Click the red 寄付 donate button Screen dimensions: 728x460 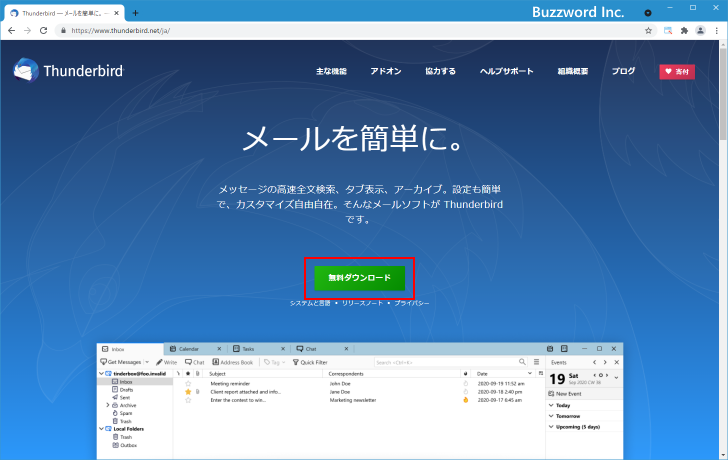677,71
